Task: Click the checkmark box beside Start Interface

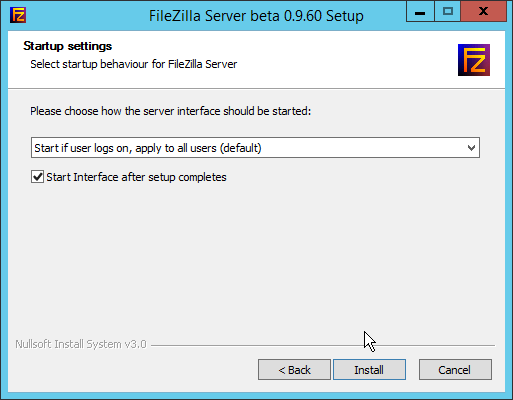Action: 37,177
